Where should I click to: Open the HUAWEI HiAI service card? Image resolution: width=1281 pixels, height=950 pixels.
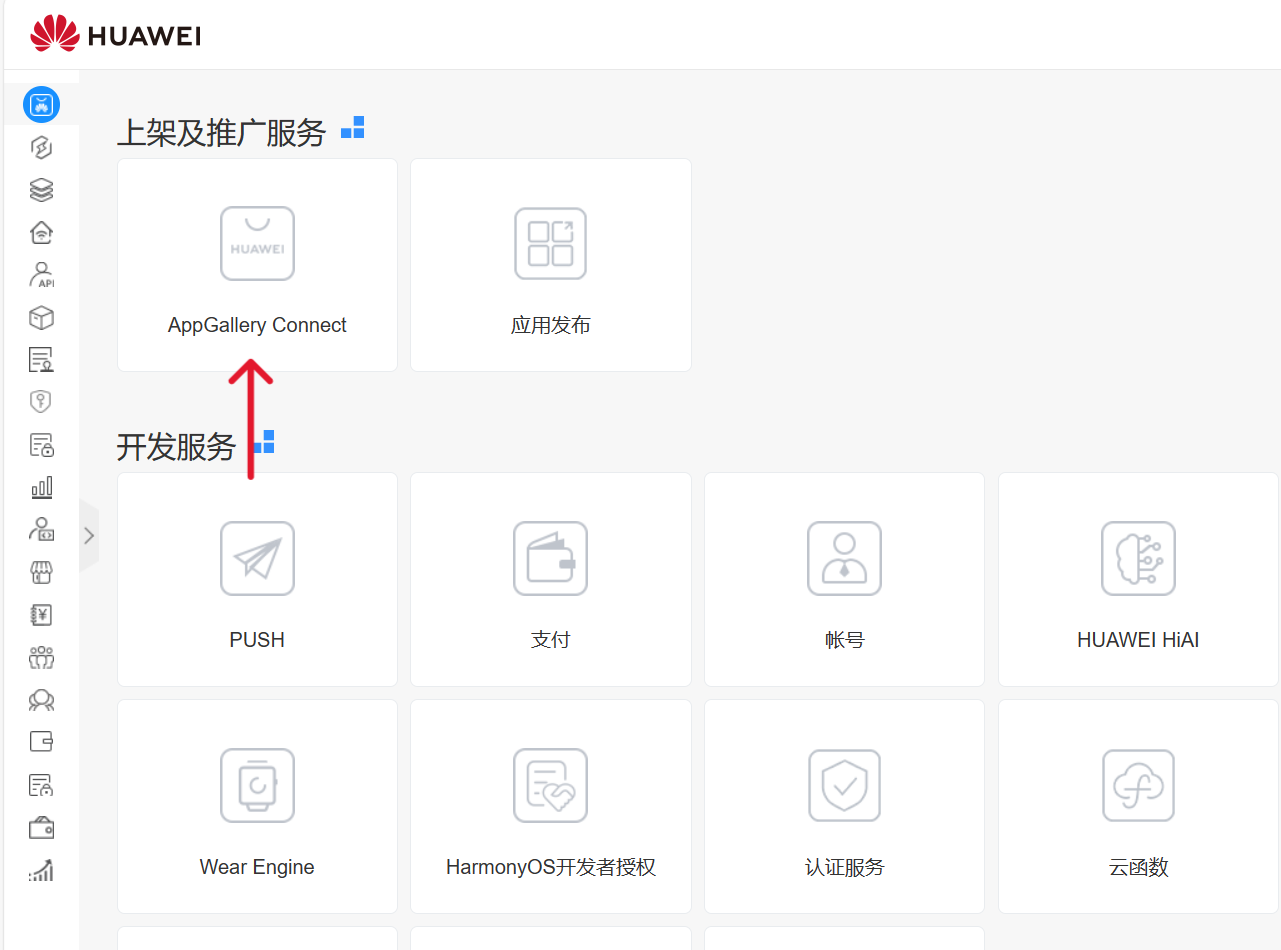[1138, 579]
